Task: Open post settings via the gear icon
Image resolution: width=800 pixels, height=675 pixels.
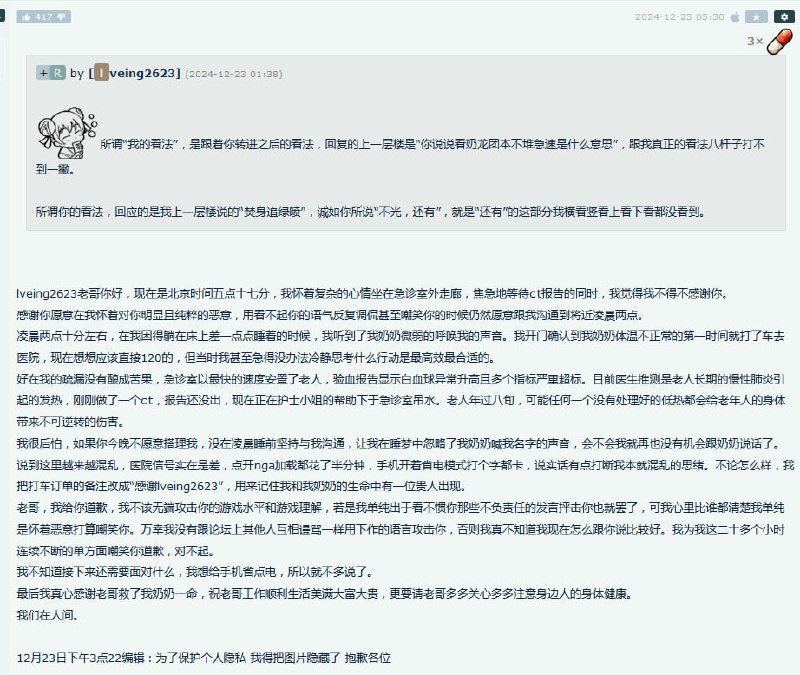Action: [x=784, y=17]
